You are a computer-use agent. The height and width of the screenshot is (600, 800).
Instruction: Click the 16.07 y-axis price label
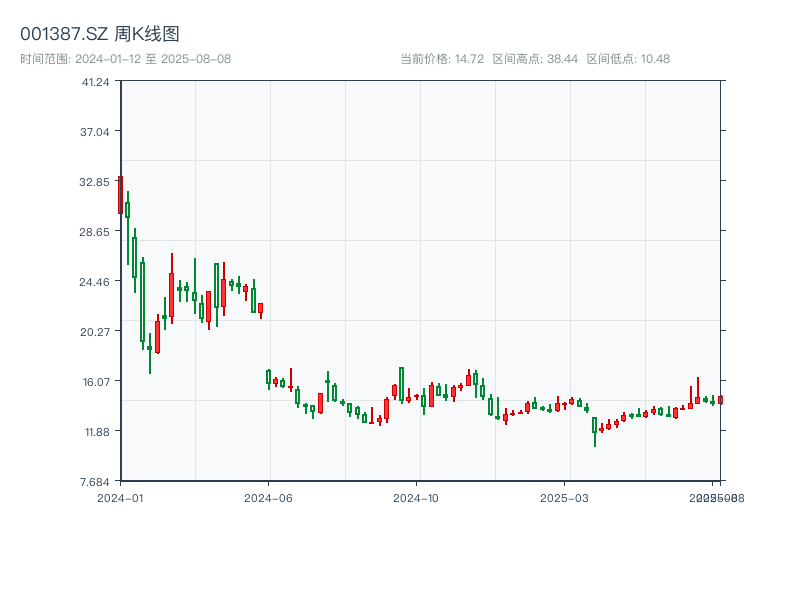point(96,382)
